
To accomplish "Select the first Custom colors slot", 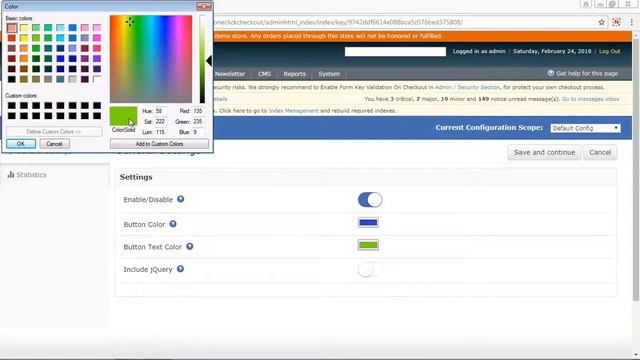I will click(12, 106).
